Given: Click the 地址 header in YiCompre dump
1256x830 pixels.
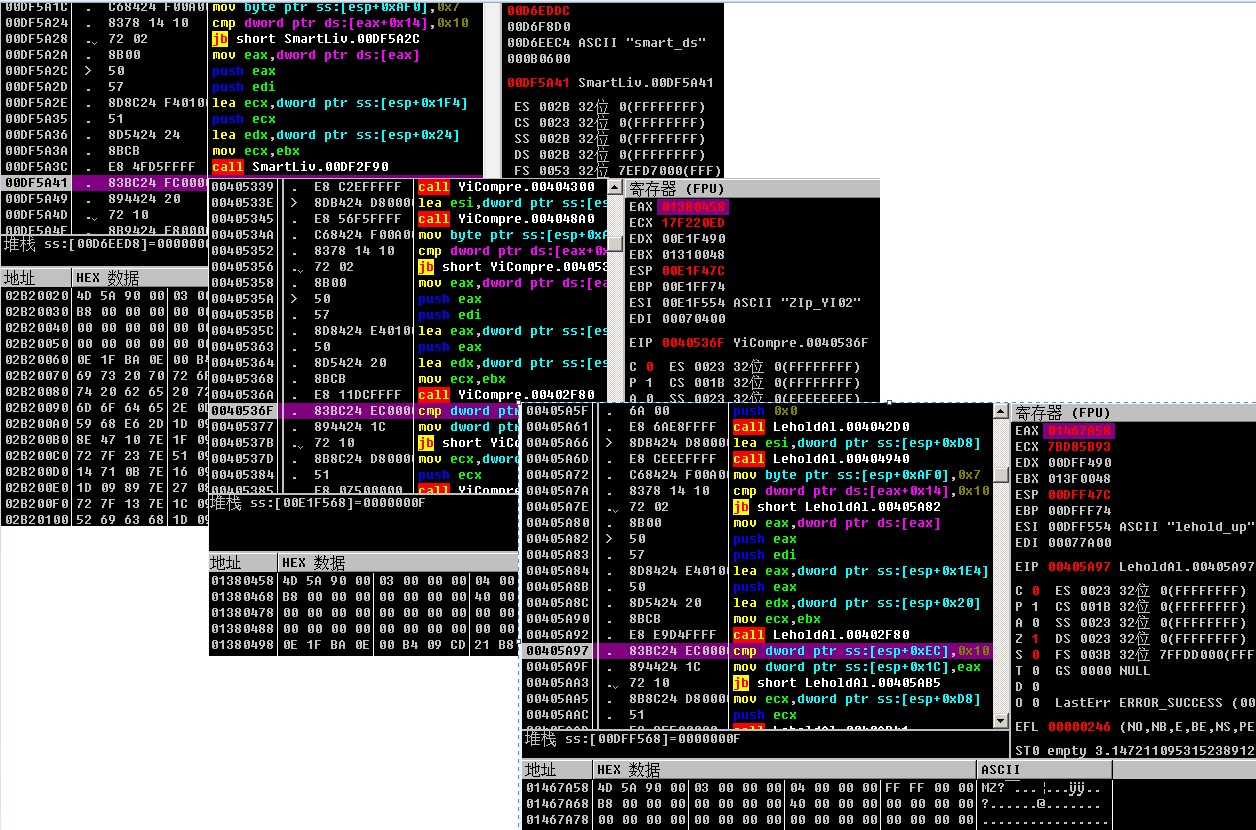Looking at the screenshot, I should point(243,562).
